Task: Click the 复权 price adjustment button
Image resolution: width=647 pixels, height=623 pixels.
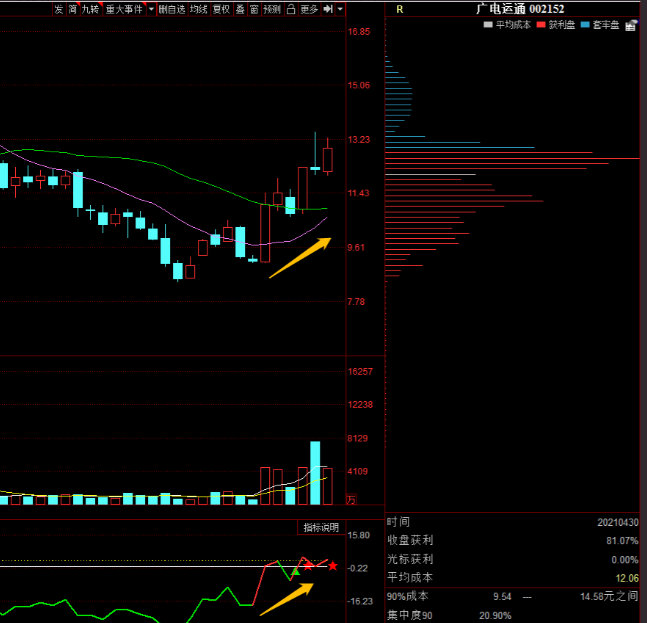Action: click(x=221, y=9)
